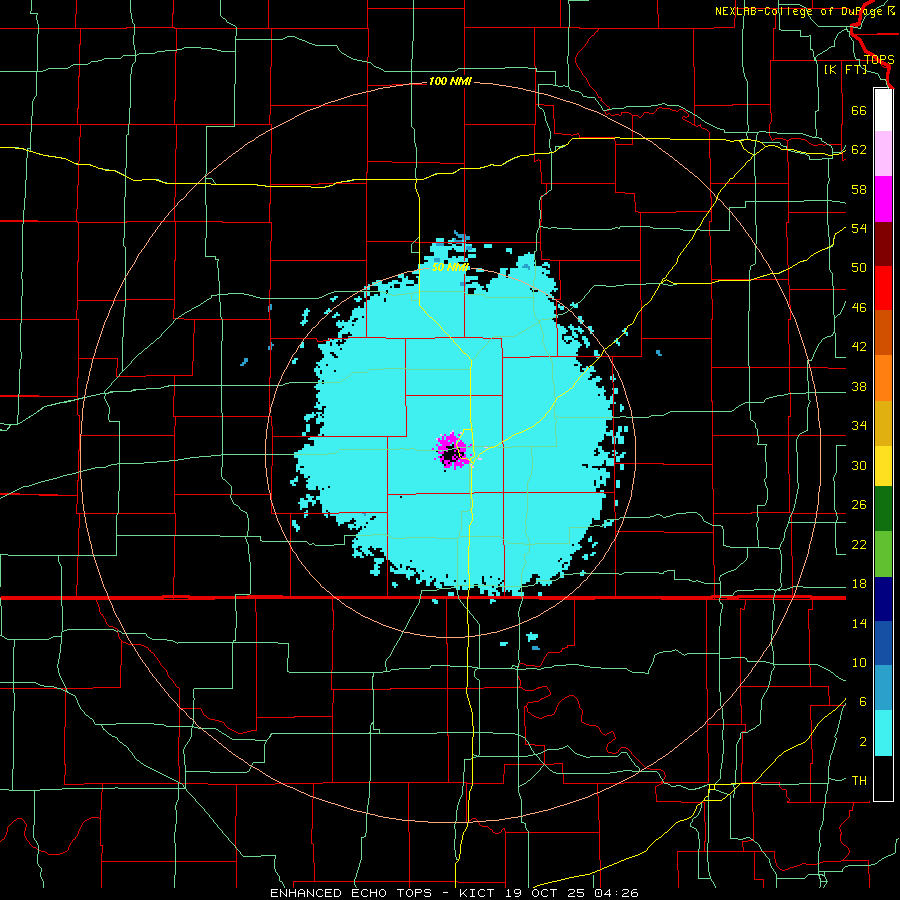The image size is (900, 900).
Task: Click the legend value 22
Action: click(859, 544)
